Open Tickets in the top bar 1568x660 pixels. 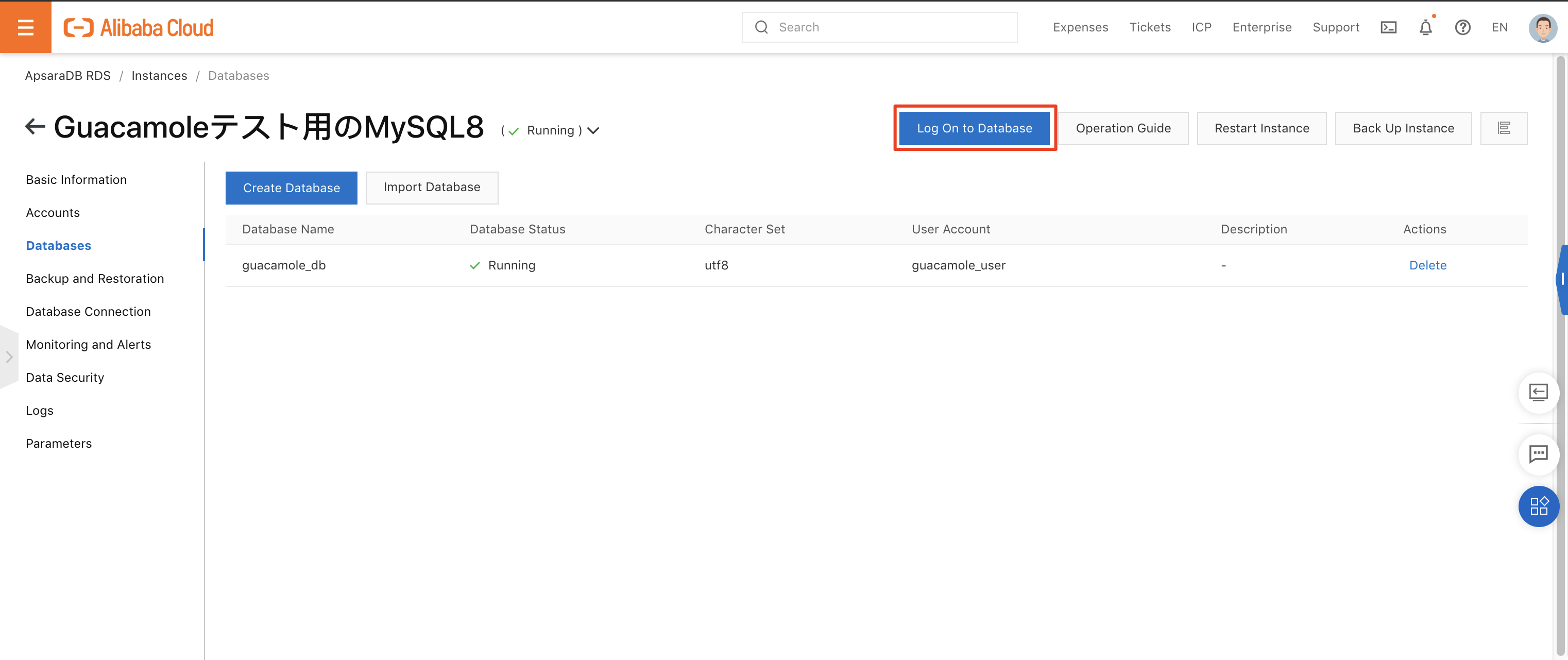1150,27
